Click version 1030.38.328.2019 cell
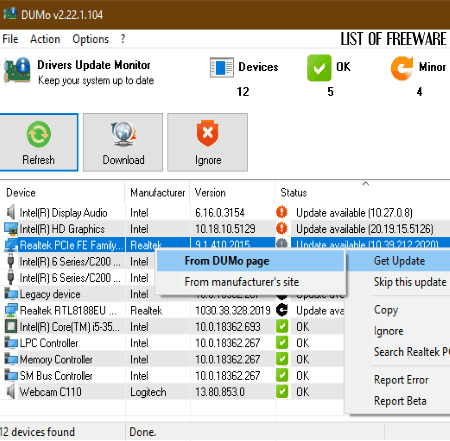 click(x=233, y=310)
